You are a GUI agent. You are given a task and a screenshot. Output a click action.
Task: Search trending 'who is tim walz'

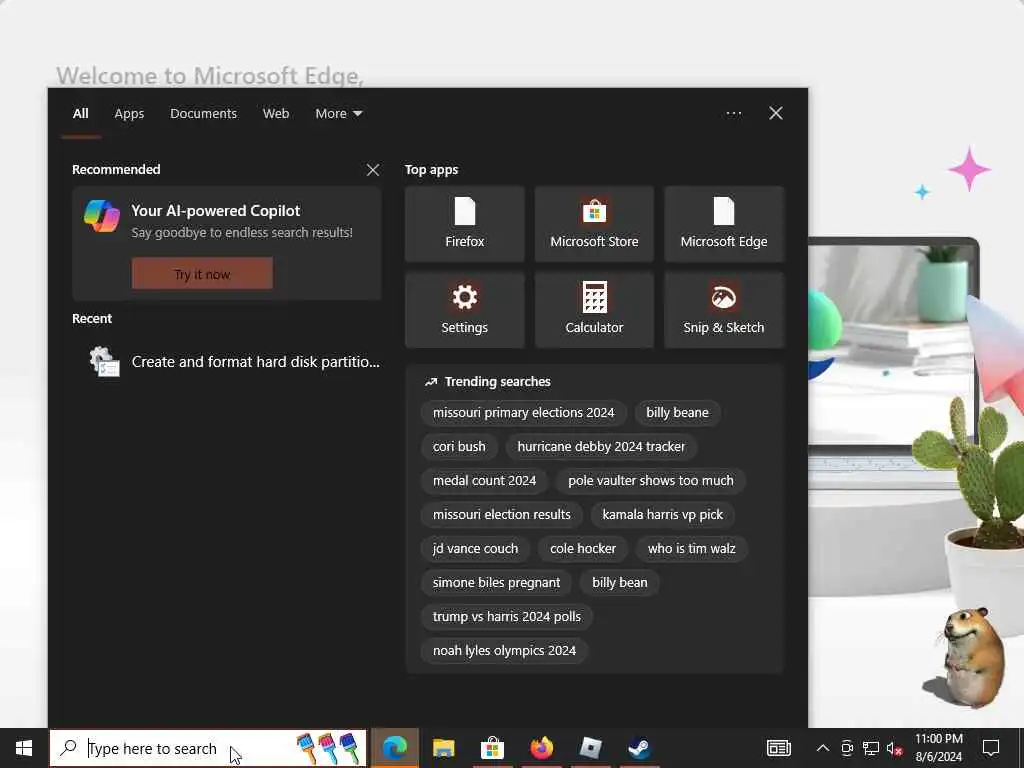[691, 549]
